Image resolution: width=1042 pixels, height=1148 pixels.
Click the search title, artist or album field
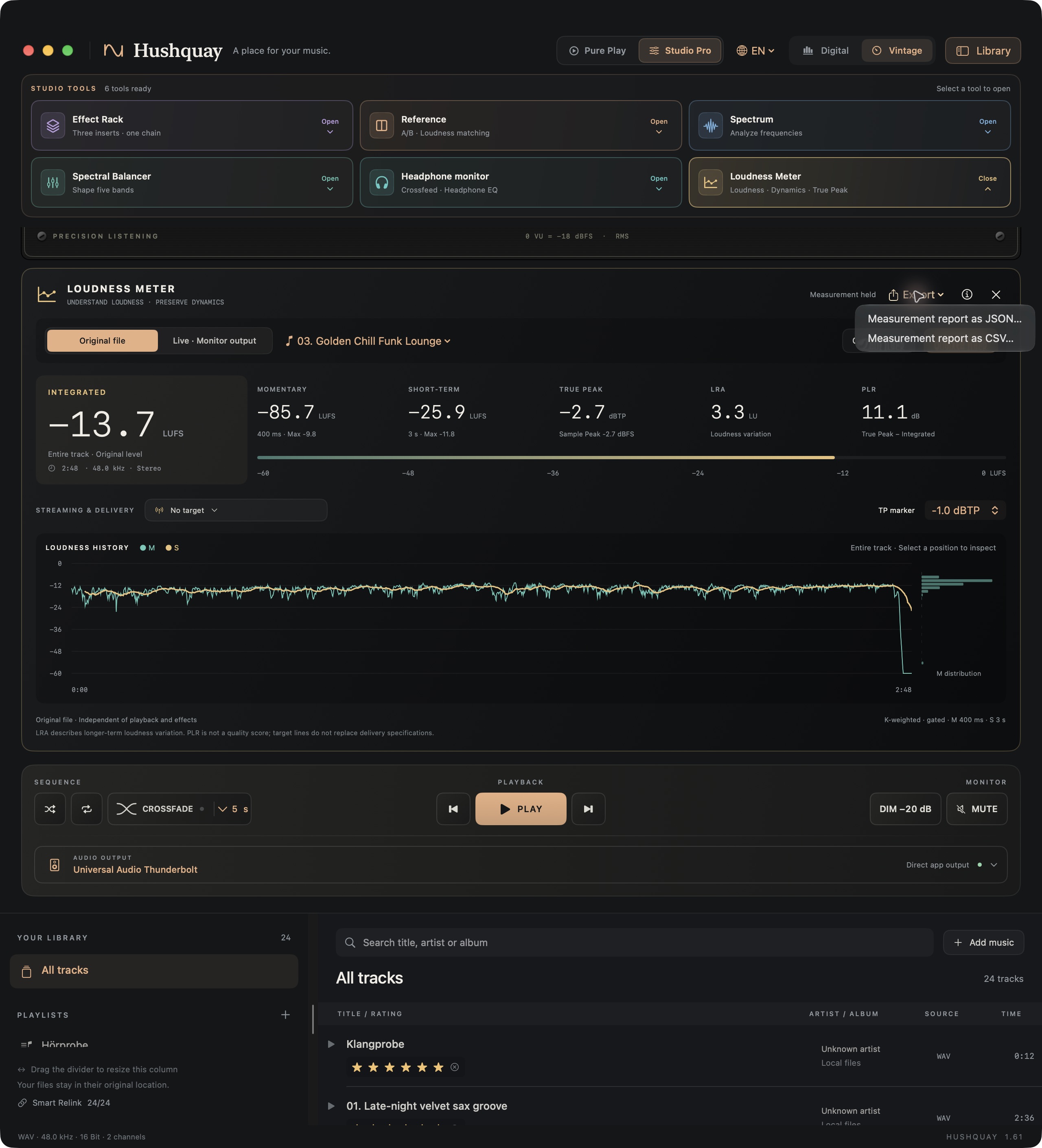coord(634,942)
